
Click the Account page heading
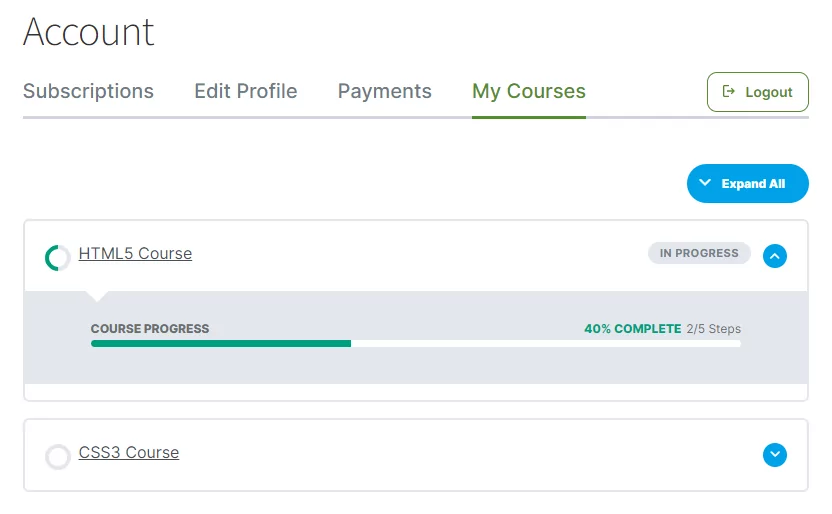[88, 32]
